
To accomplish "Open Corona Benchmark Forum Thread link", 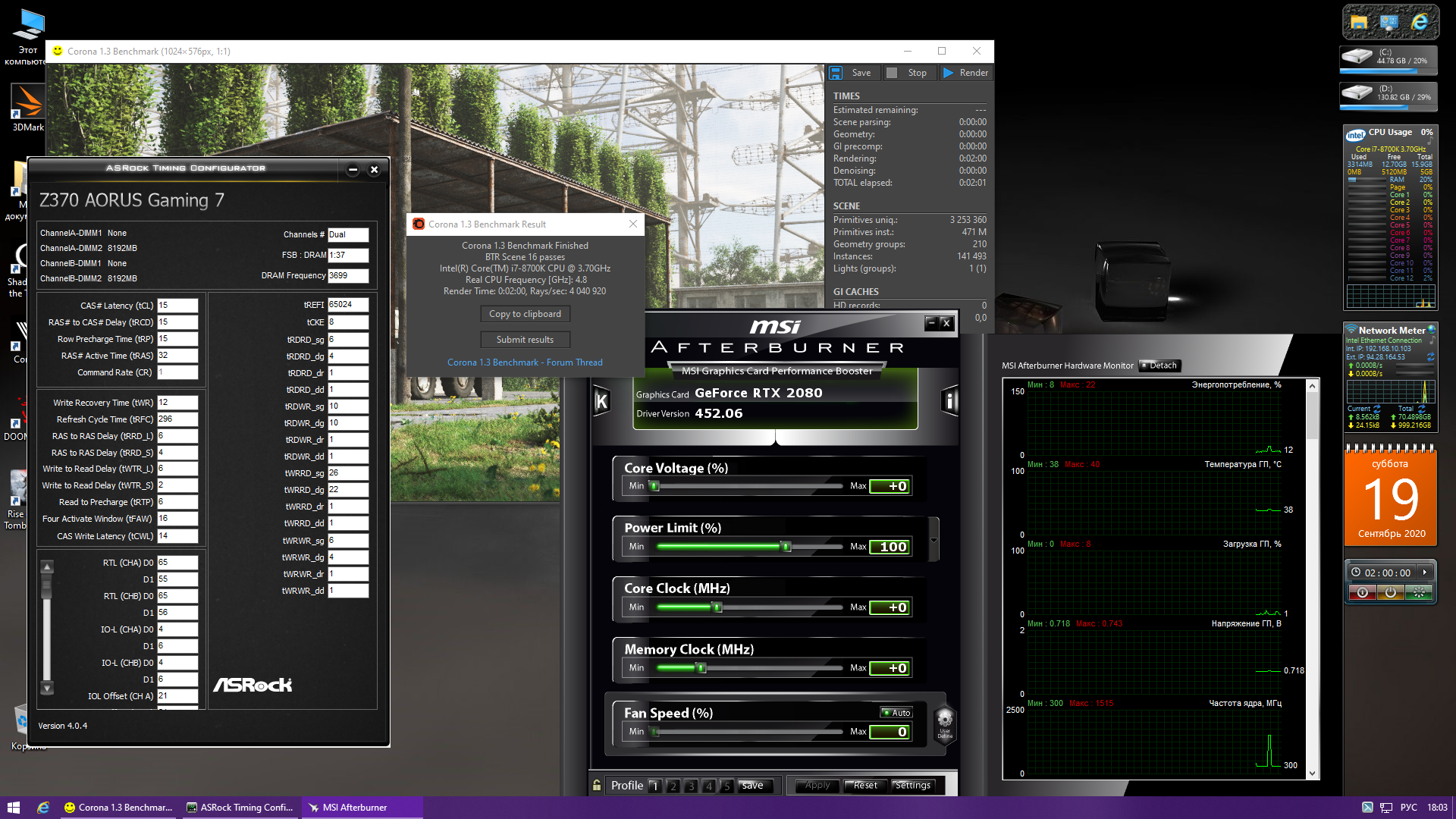I will point(525,362).
